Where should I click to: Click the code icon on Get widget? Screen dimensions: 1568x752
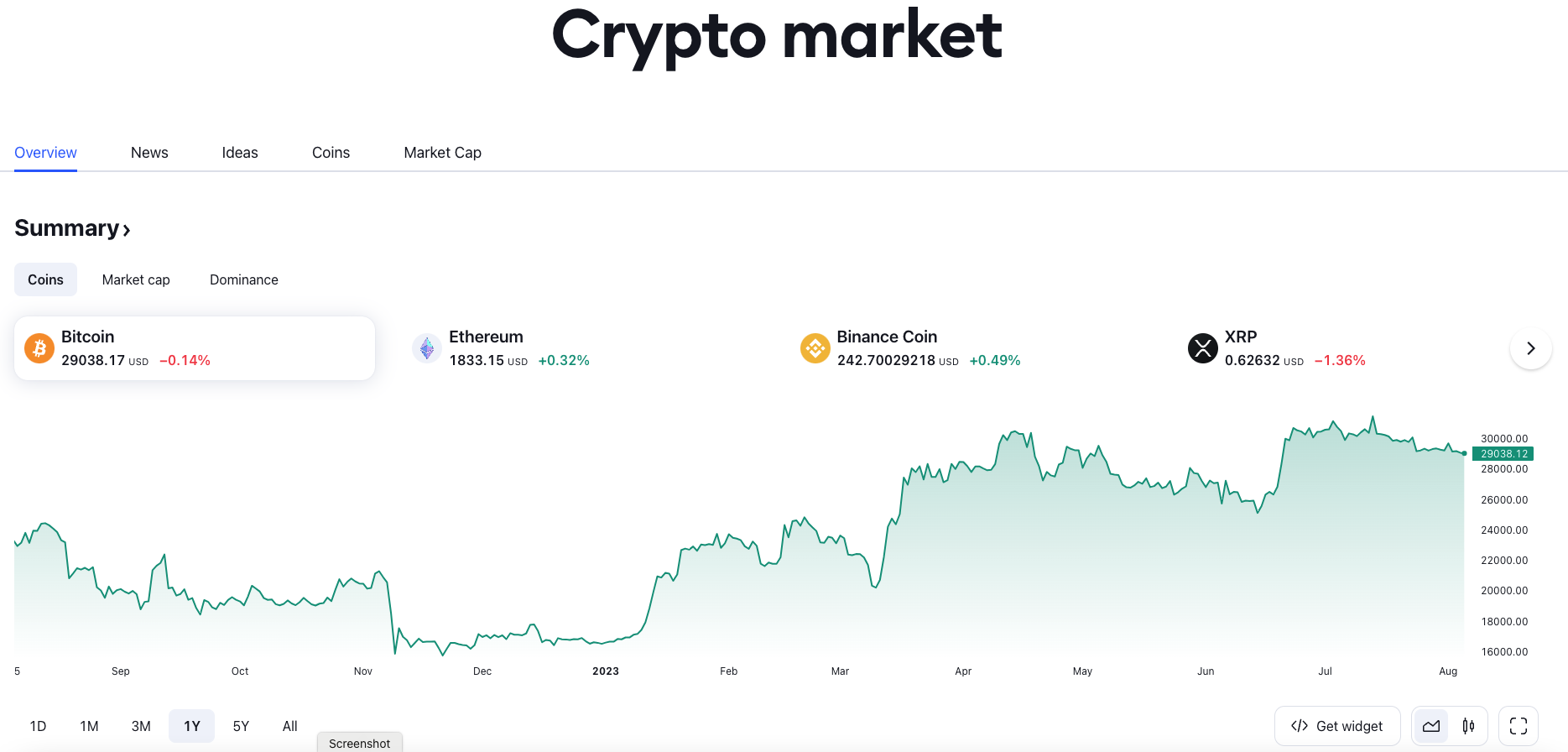[1300, 725]
